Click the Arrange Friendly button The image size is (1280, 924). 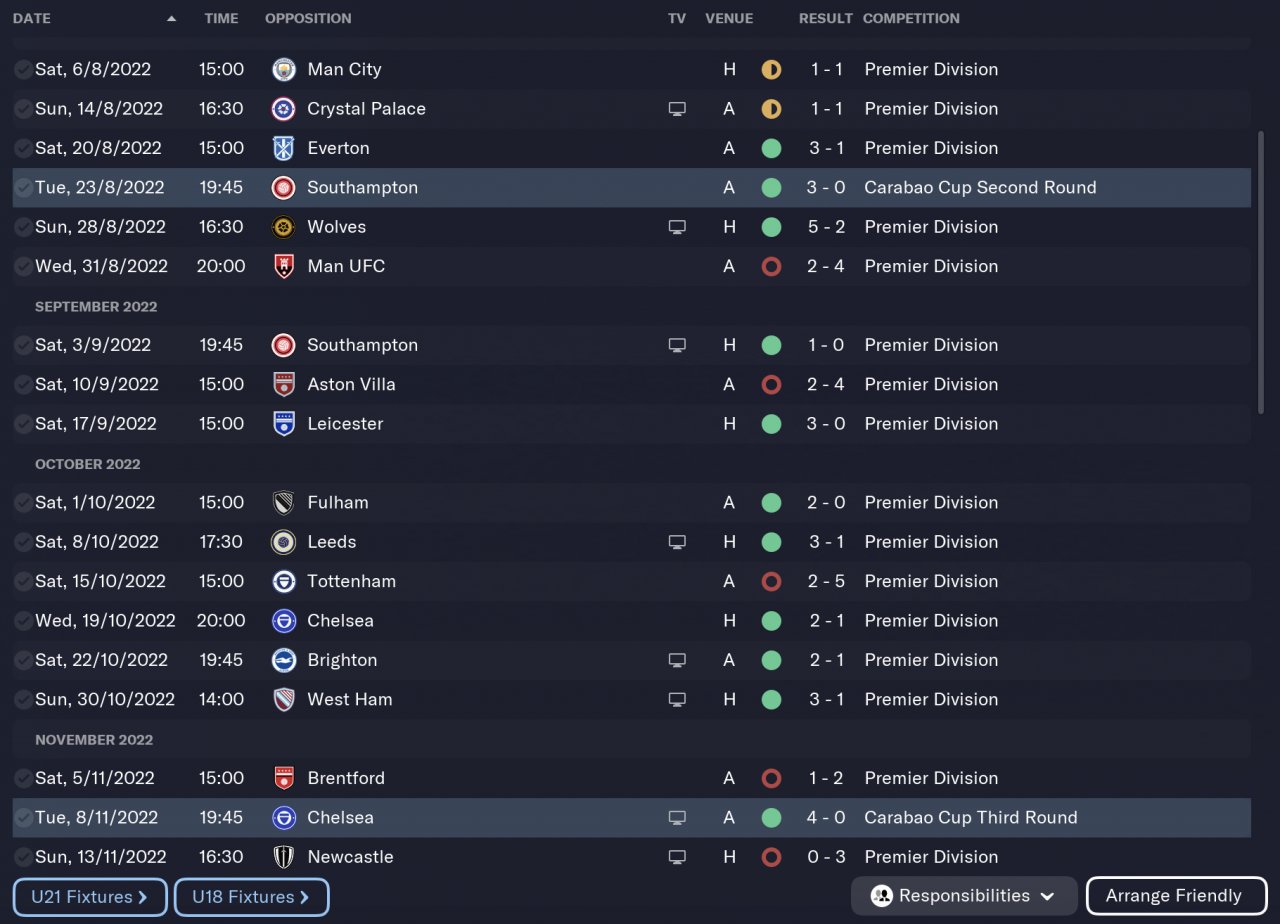(x=1173, y=896)
